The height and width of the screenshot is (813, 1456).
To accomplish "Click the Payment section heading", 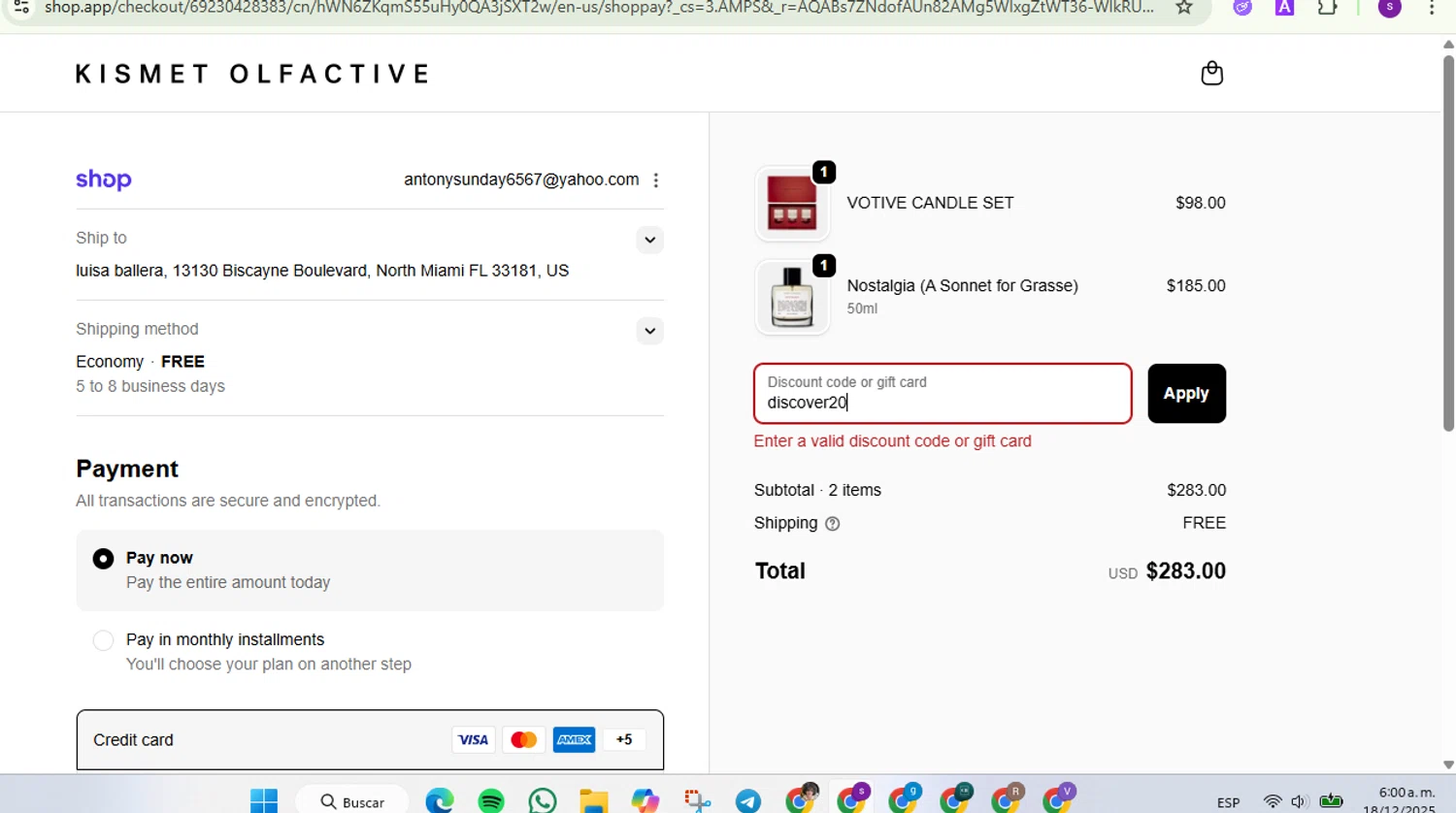I will 127,469.
